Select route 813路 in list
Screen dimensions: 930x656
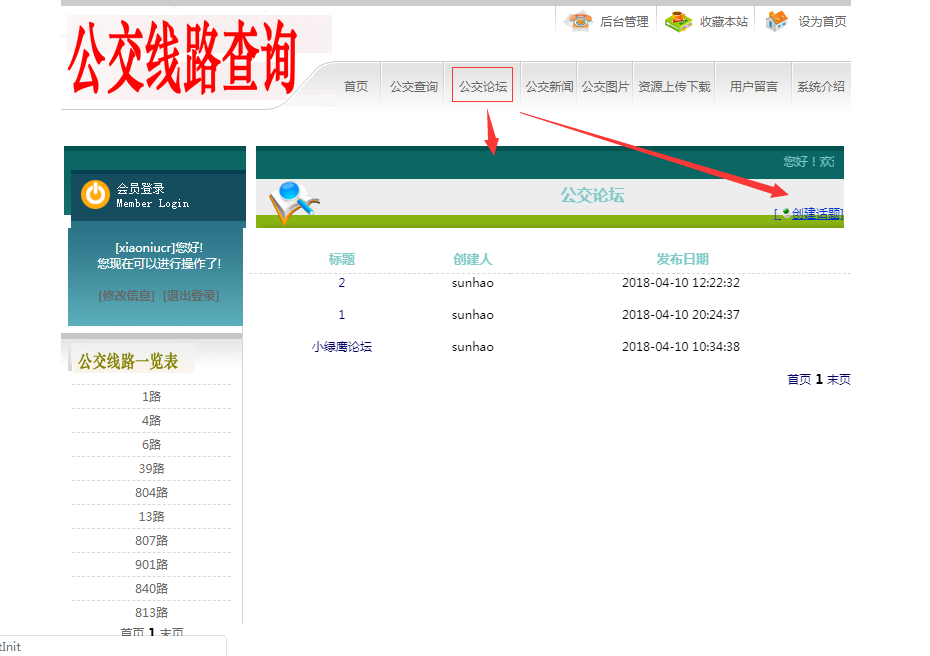click(151, 613)
